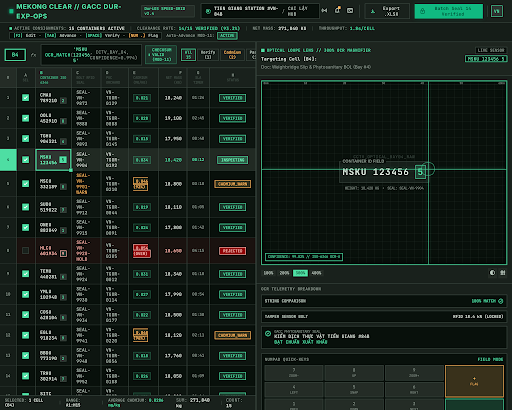Set lens magnification to 100%
The image size is (512, 410).
click(268, 273)
